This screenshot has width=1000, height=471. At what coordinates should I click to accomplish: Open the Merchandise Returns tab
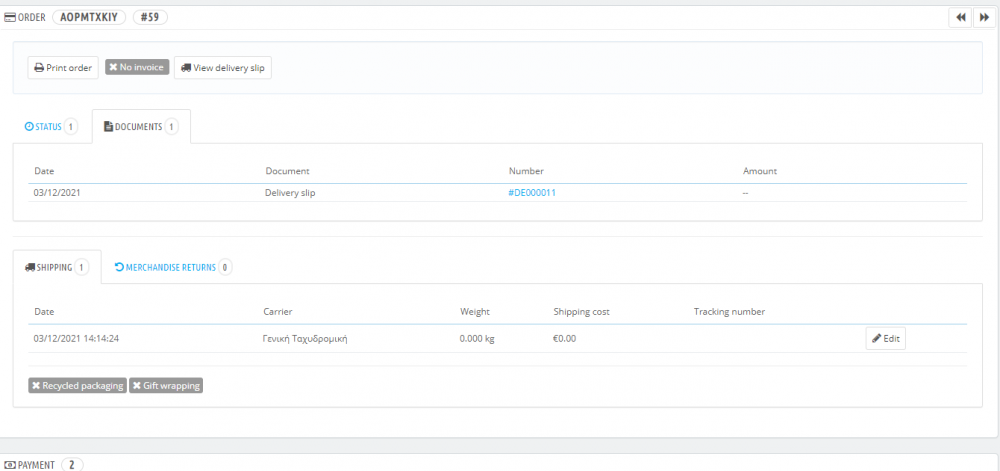click(172, 268)
